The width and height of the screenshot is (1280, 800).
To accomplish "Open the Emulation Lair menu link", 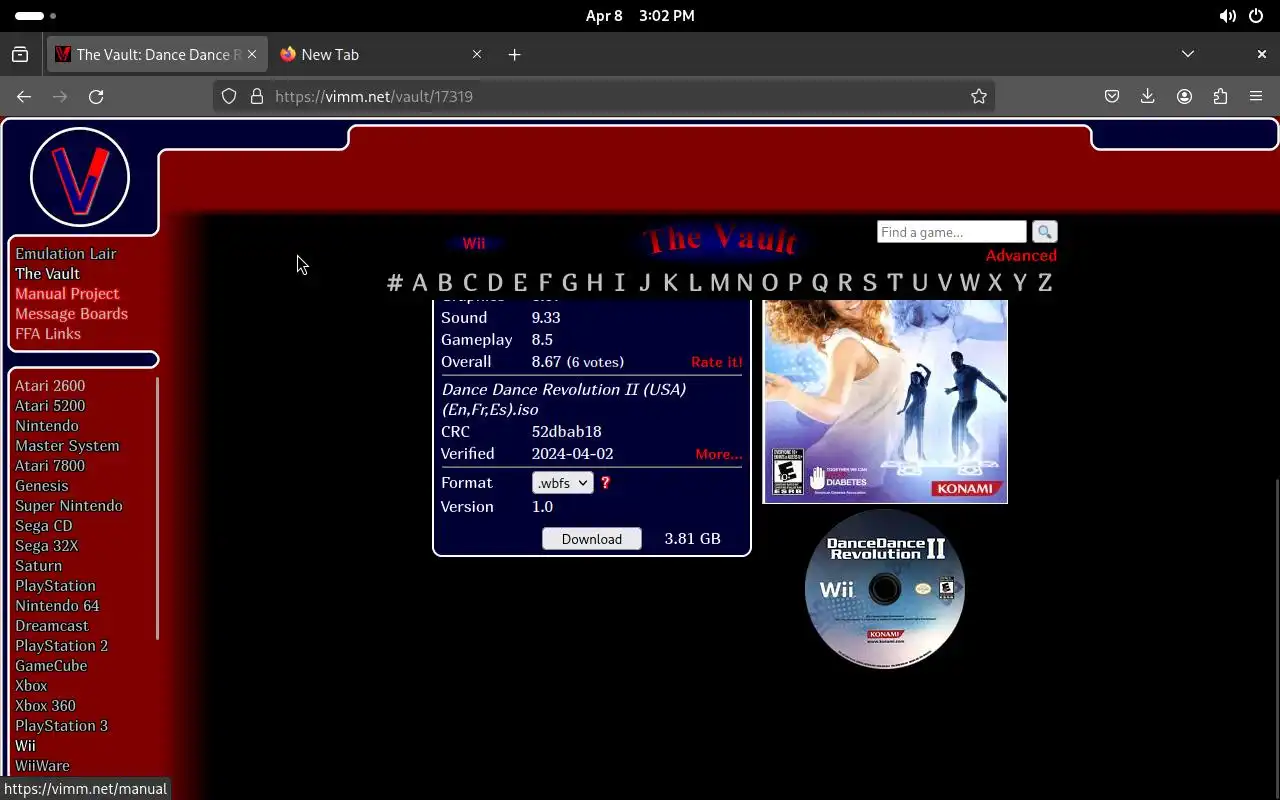I will [66, 253].
